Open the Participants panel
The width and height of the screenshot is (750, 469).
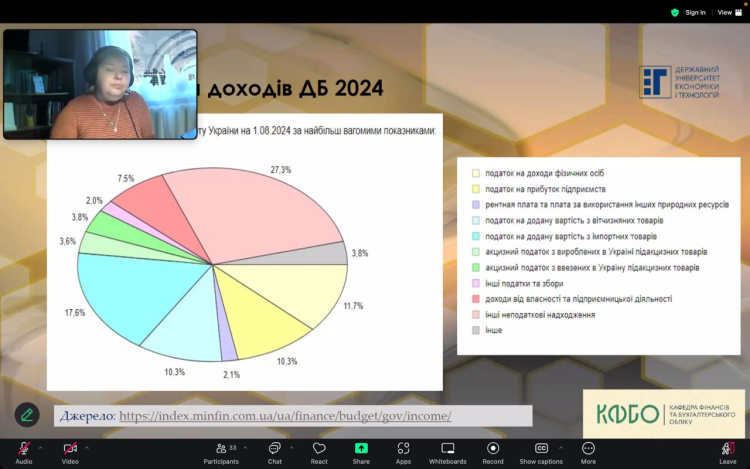pyautogui.click(x=221, y=449)
